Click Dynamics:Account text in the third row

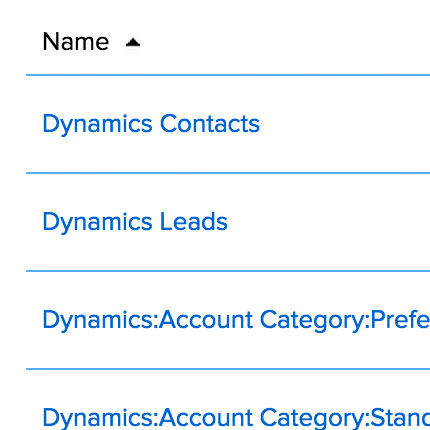point(148,320)
